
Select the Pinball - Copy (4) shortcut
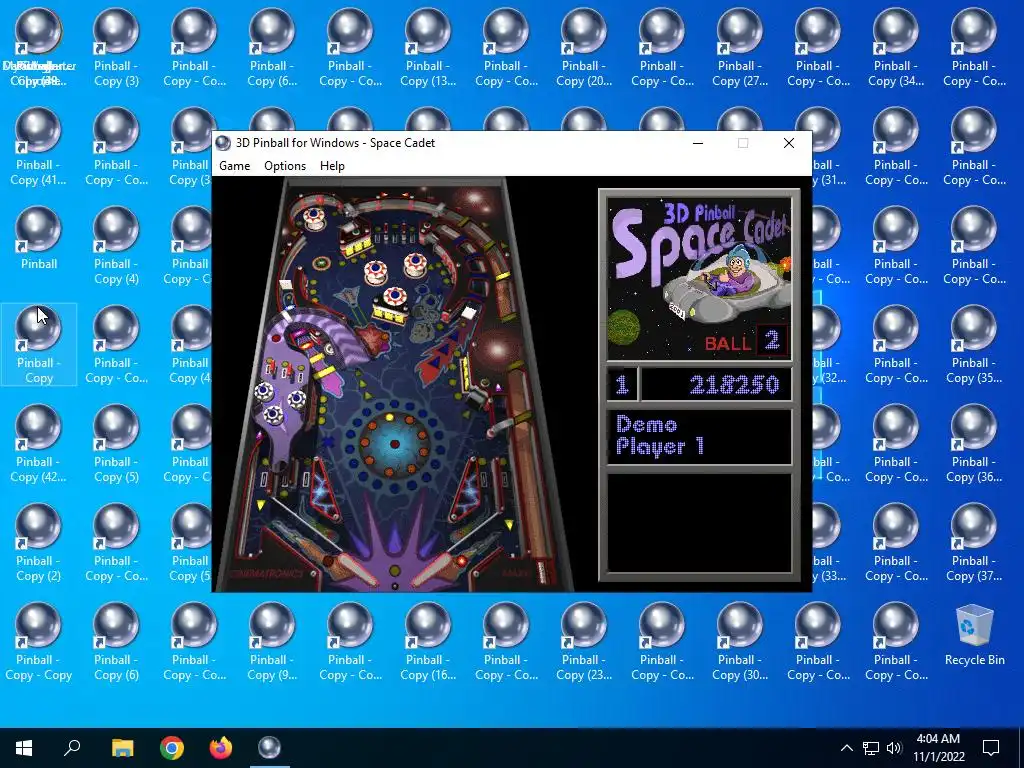116,246
